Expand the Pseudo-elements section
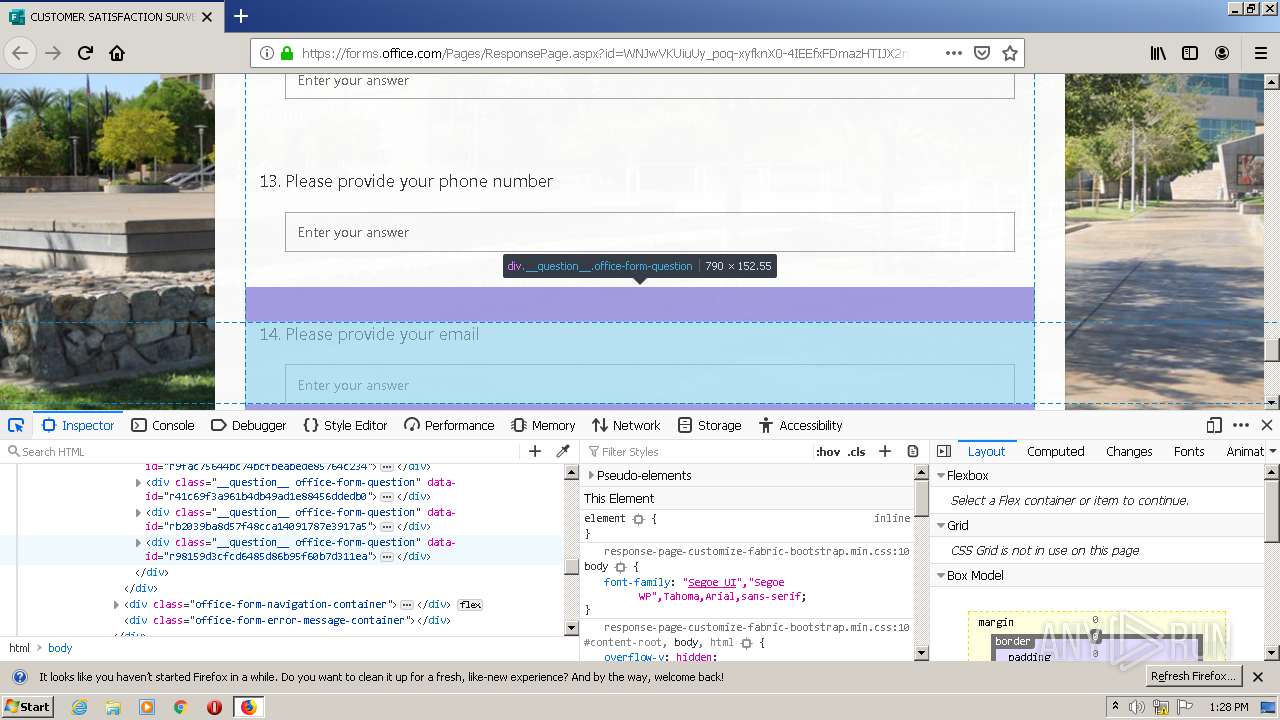 point(591,475)
